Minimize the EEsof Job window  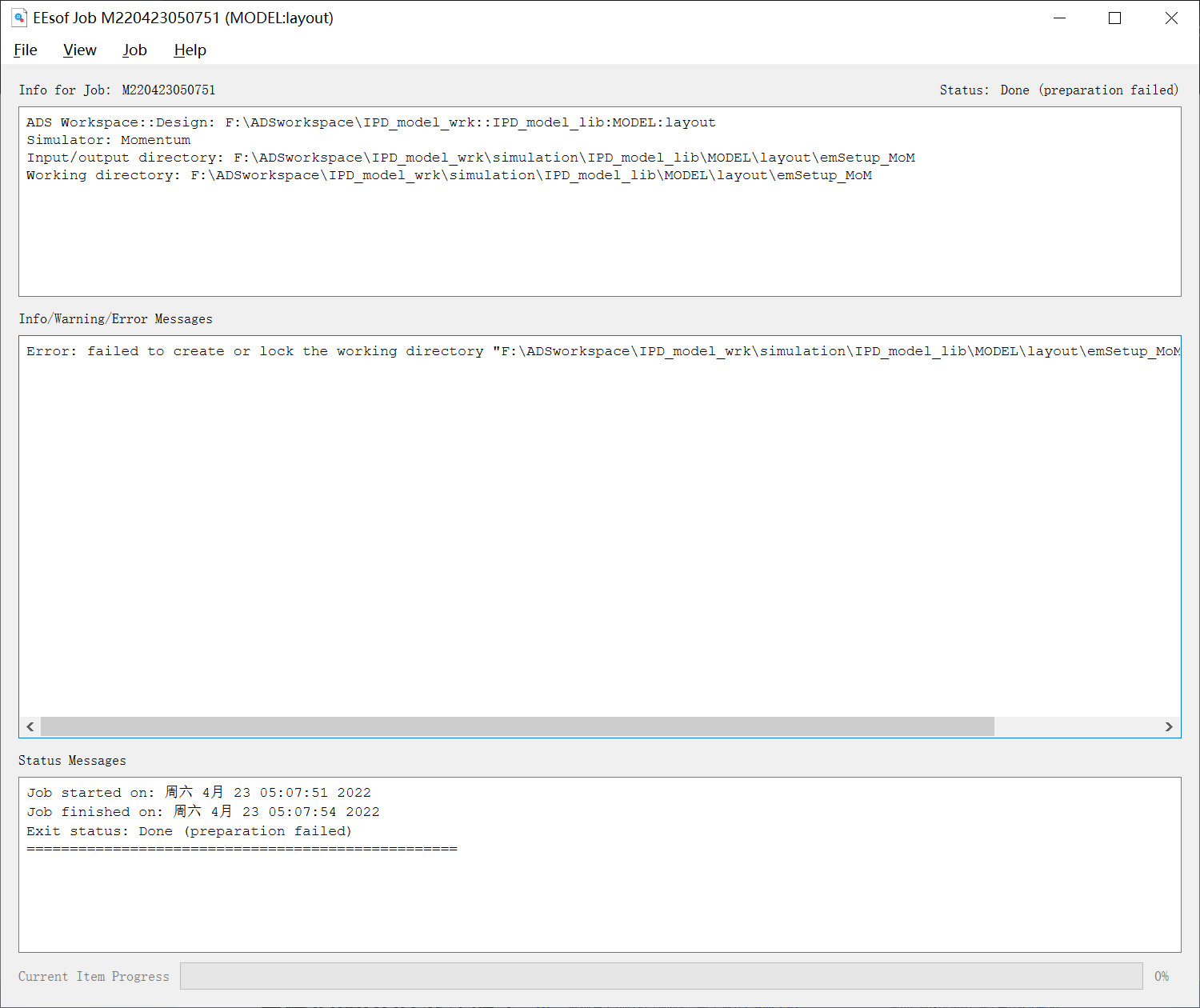[1060, 18]
